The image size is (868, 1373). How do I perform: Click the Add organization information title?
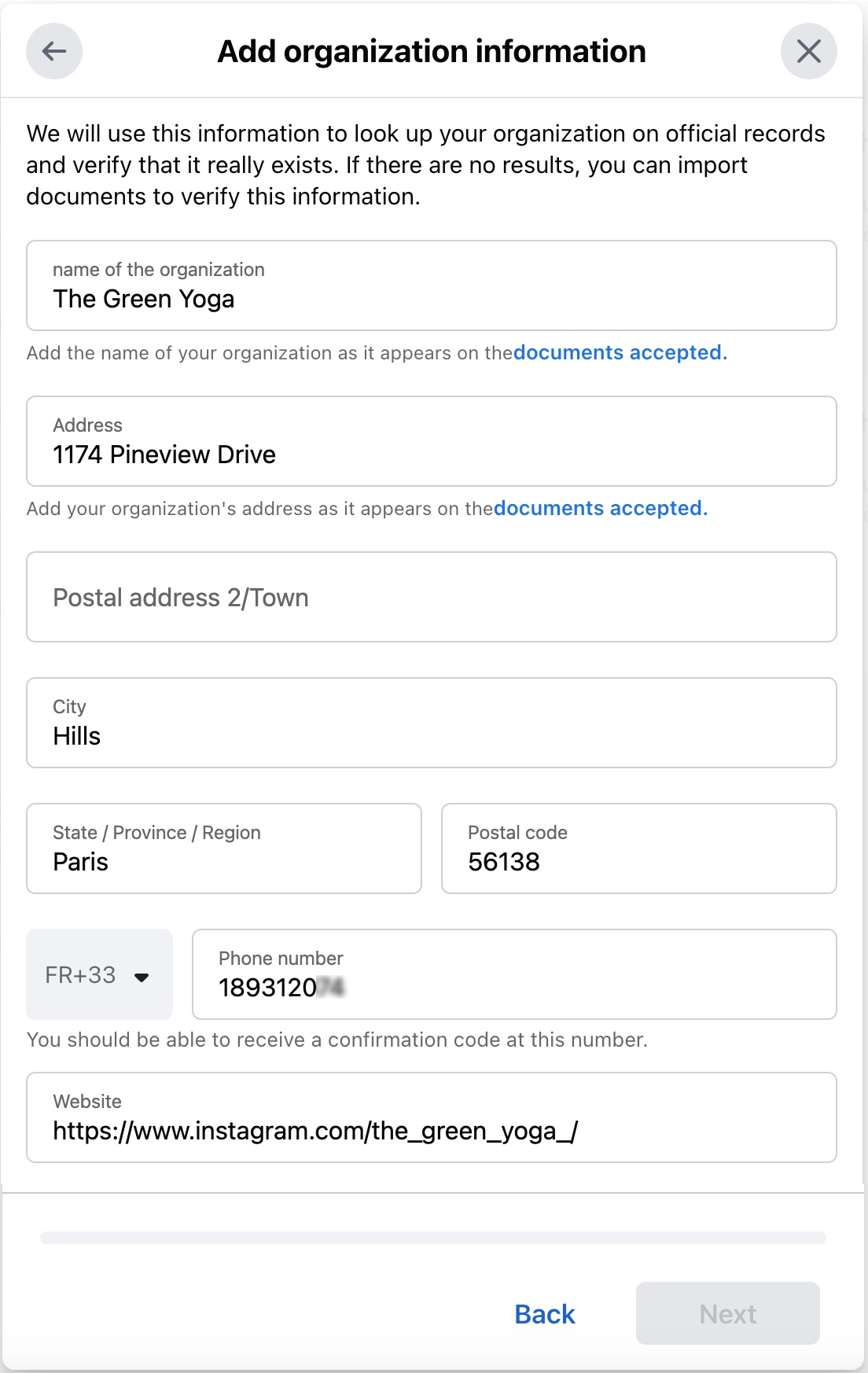pyautogui.click(x=432, y=52)
